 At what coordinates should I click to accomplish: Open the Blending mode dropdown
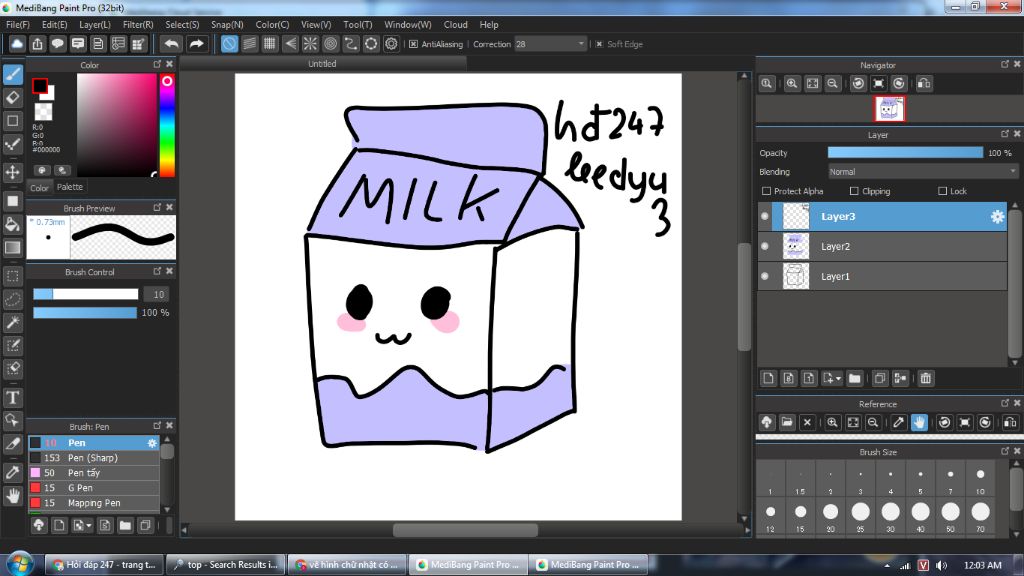[923, 172]
